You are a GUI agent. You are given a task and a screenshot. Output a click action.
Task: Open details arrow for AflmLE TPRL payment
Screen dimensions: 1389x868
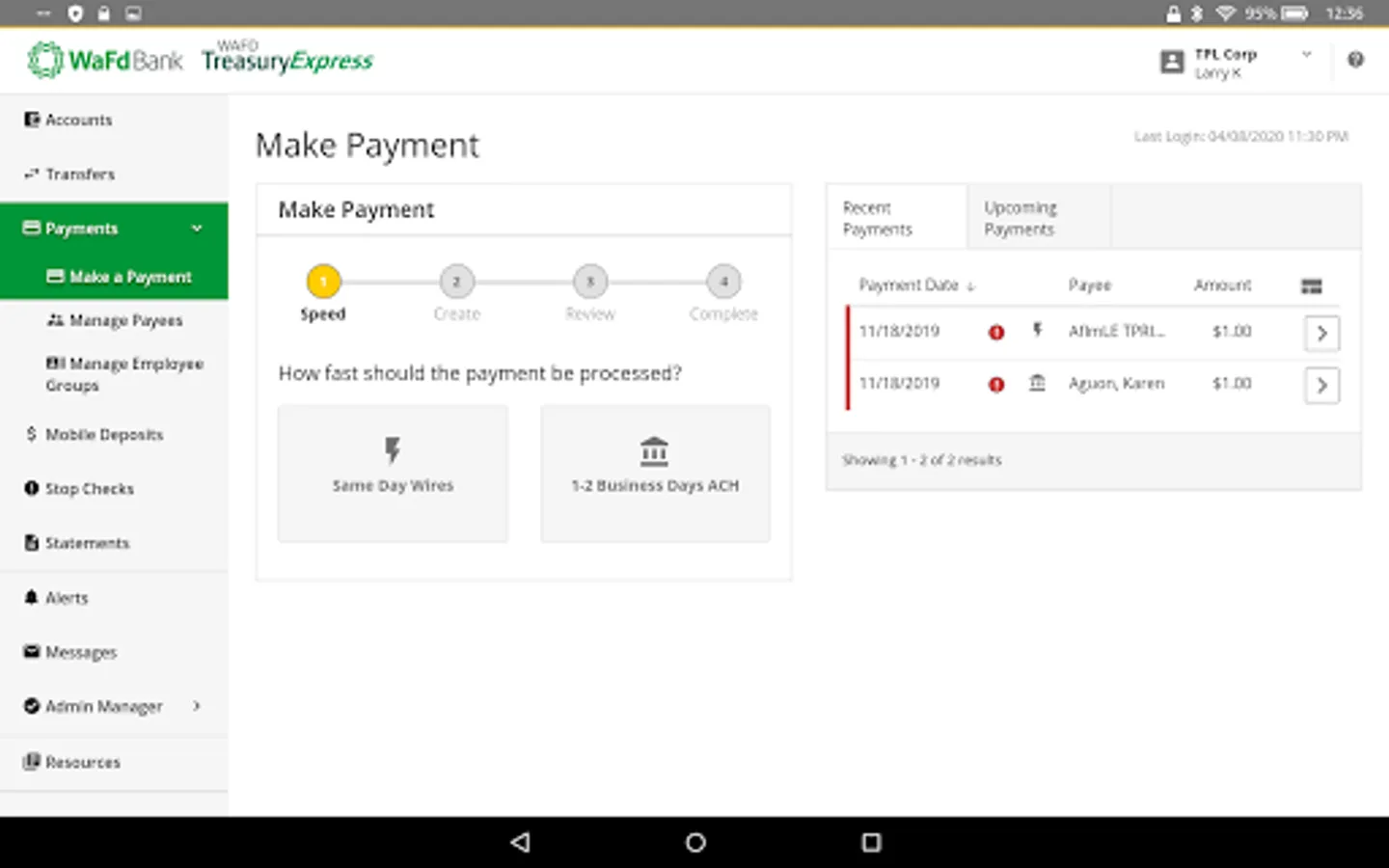pyautogui.click(x=1321, y=333)
